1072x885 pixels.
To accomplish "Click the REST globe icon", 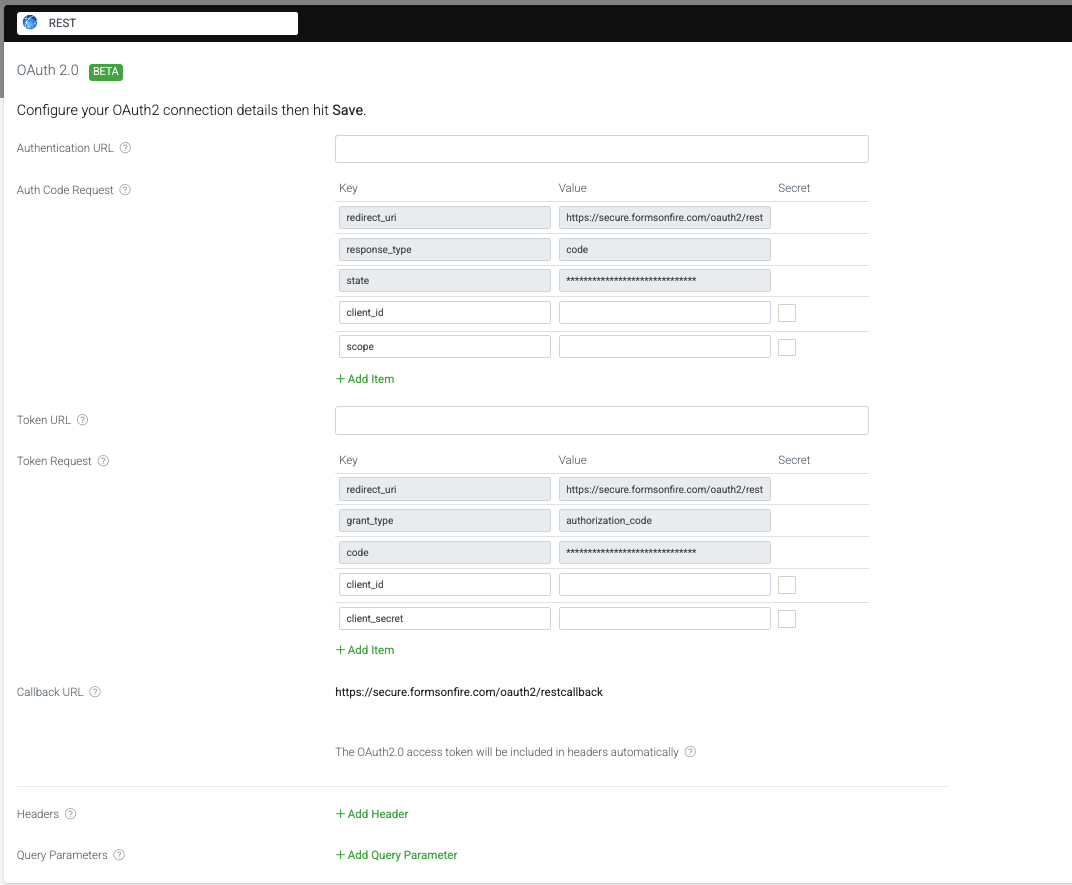I will tap(30, 23).
